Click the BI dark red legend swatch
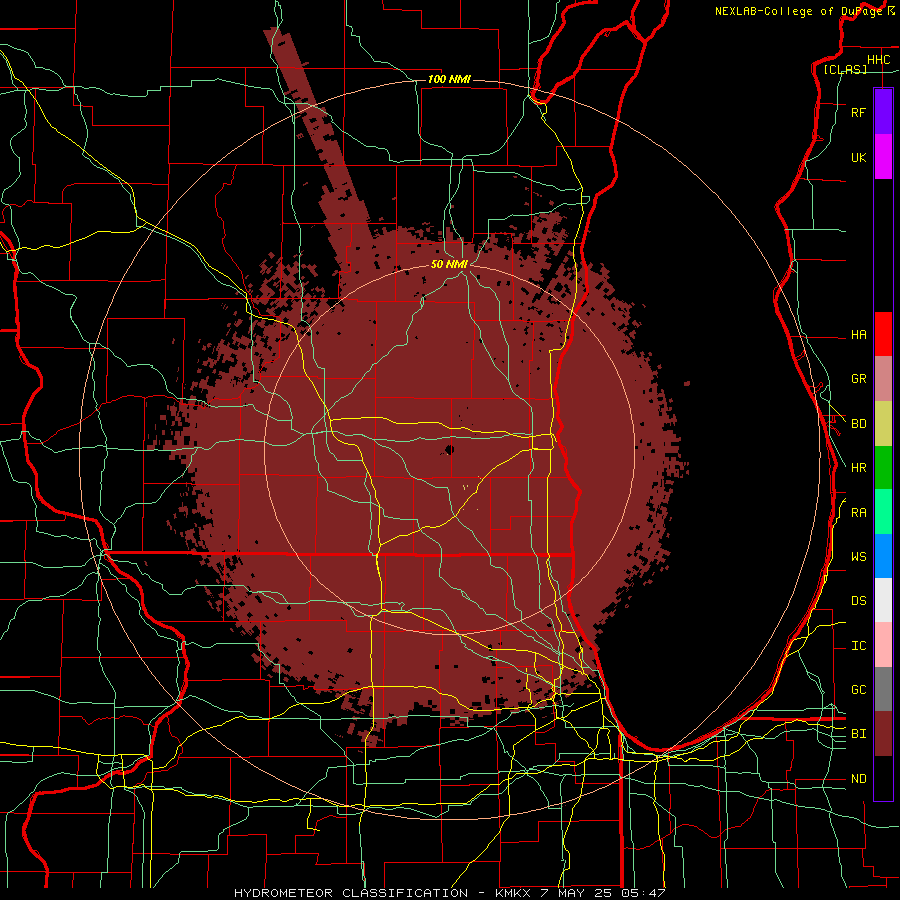 (883, 734)
